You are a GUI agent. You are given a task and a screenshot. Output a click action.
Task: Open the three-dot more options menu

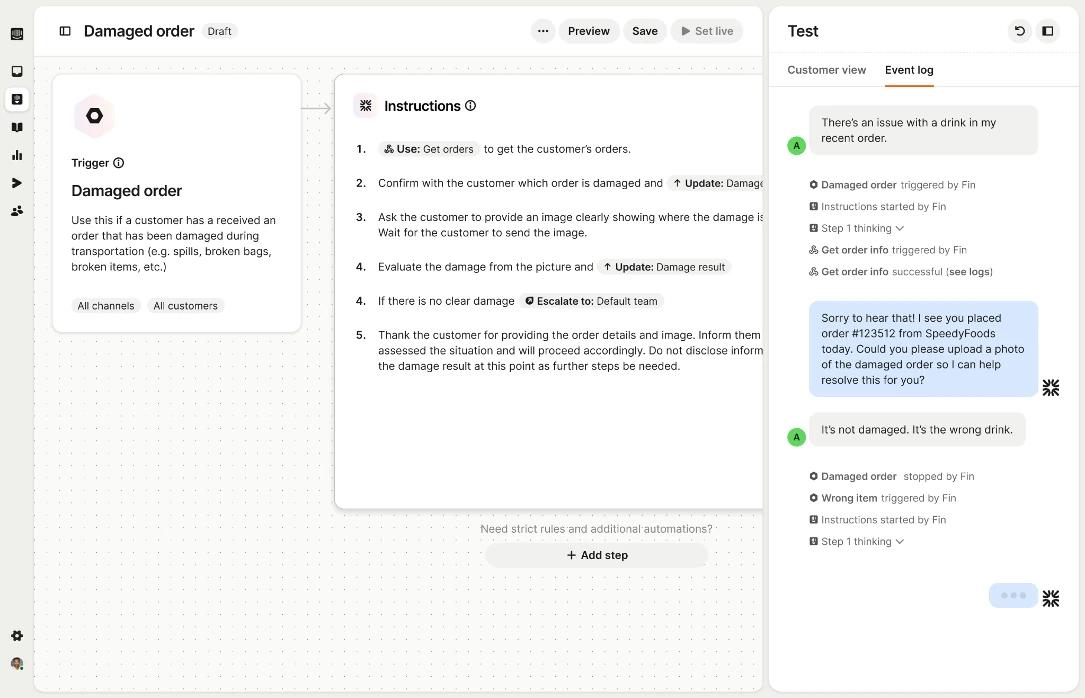pos(543,31)
